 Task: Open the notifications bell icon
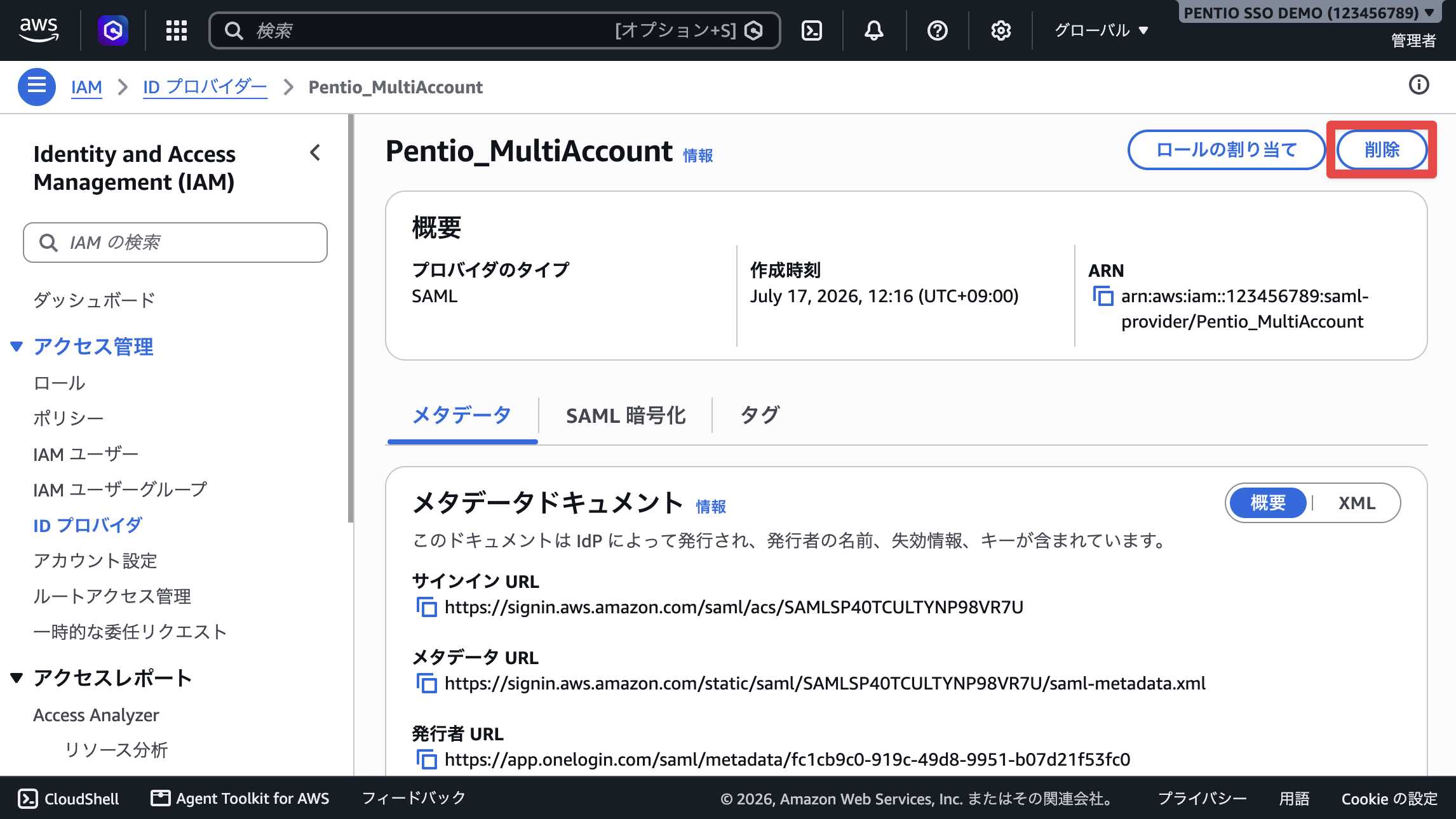click(874, 30)
